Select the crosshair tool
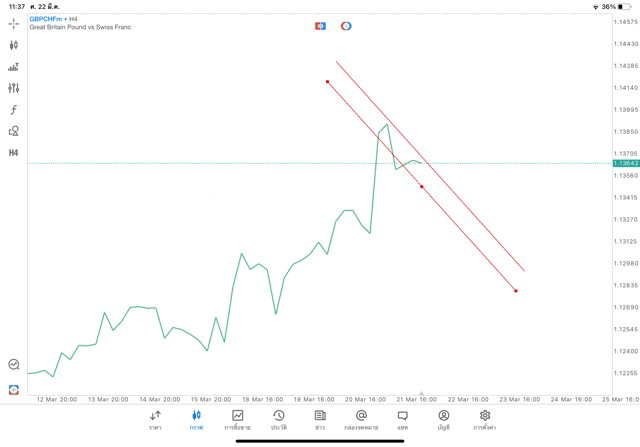The width and height of the screenshot is (640, 447). click(x=14, y=24)
